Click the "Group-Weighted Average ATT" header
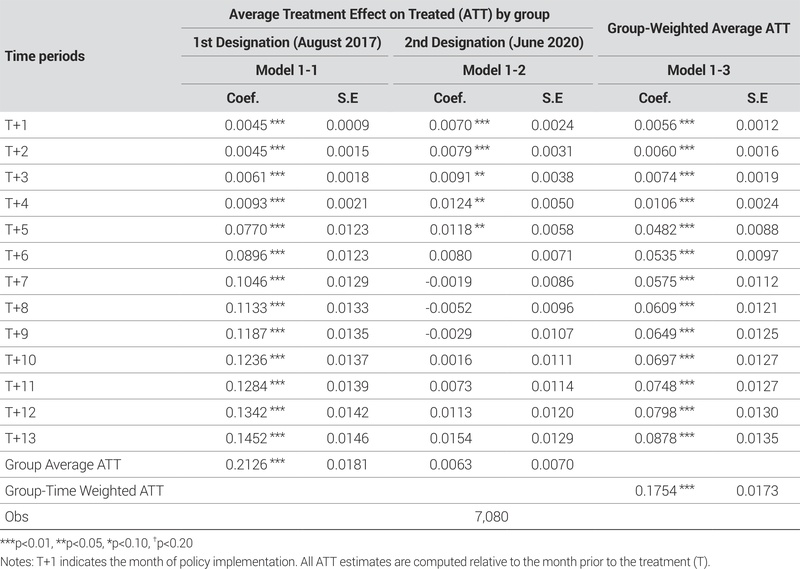Viewport: 800px width, 569px height. pyautogui.click(x=696, y=30)
